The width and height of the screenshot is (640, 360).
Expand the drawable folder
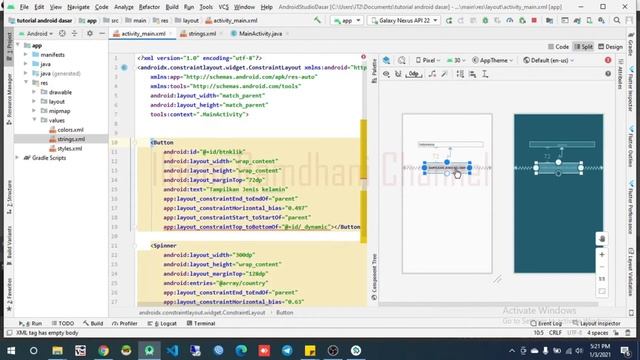click(34, 92)
